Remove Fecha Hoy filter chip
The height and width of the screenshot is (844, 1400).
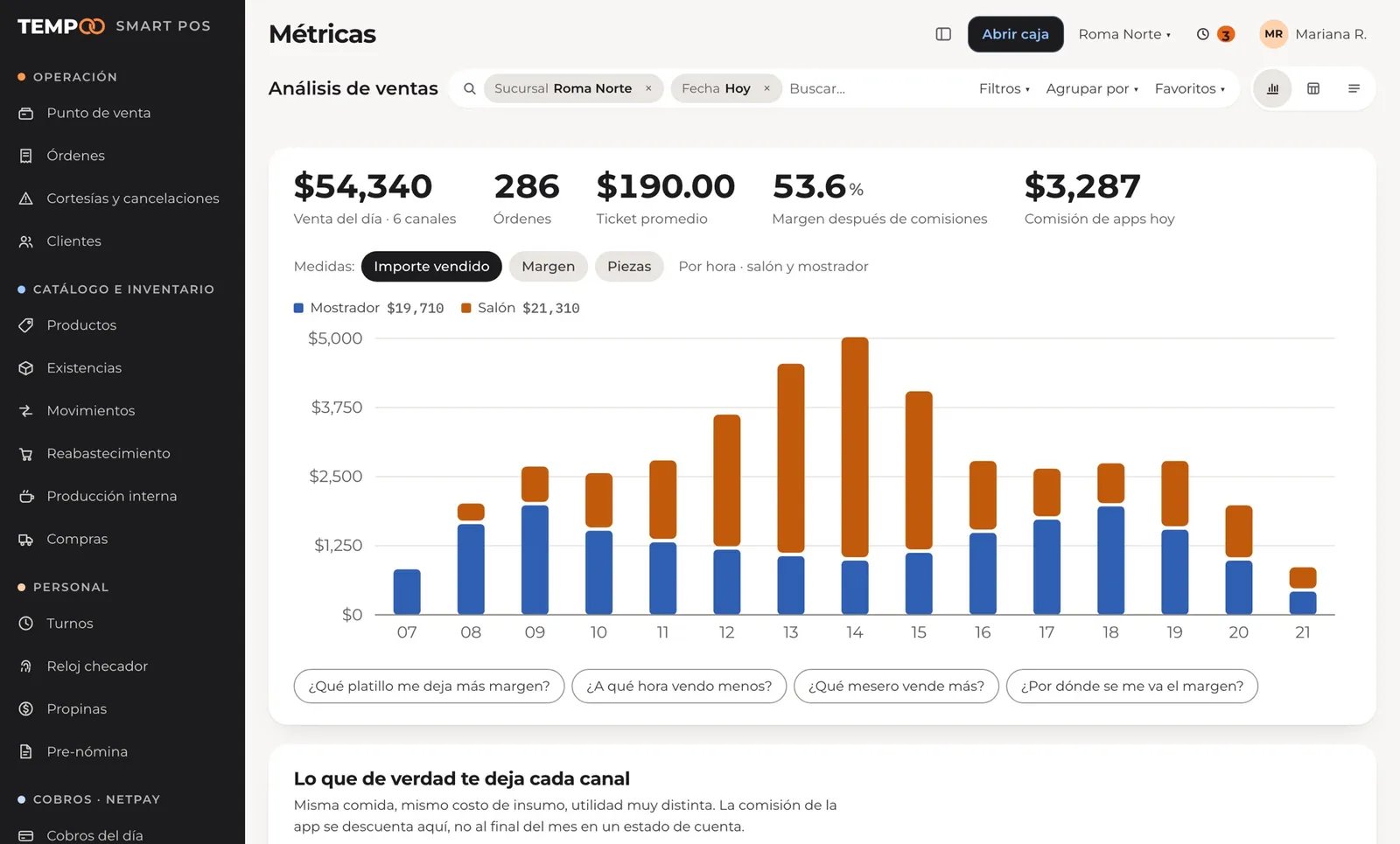tap(766, 88)
